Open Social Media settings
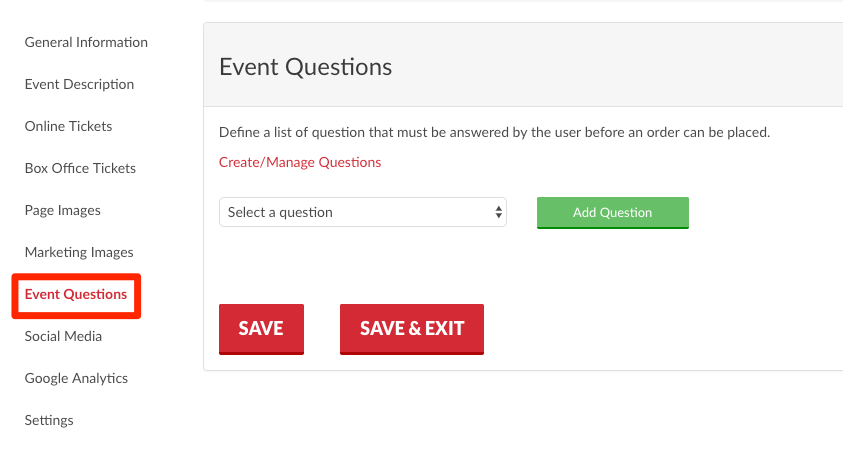 point(63,336)
